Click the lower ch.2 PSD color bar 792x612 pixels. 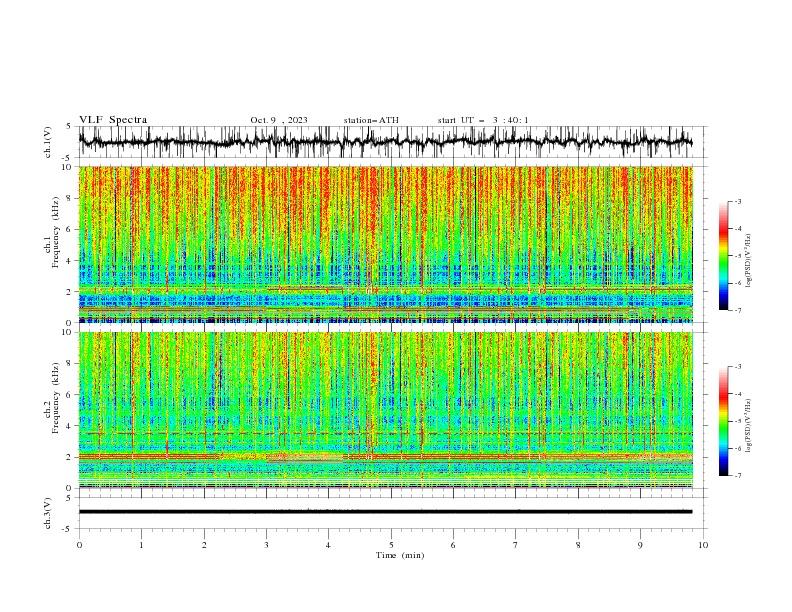click(724, 421)
